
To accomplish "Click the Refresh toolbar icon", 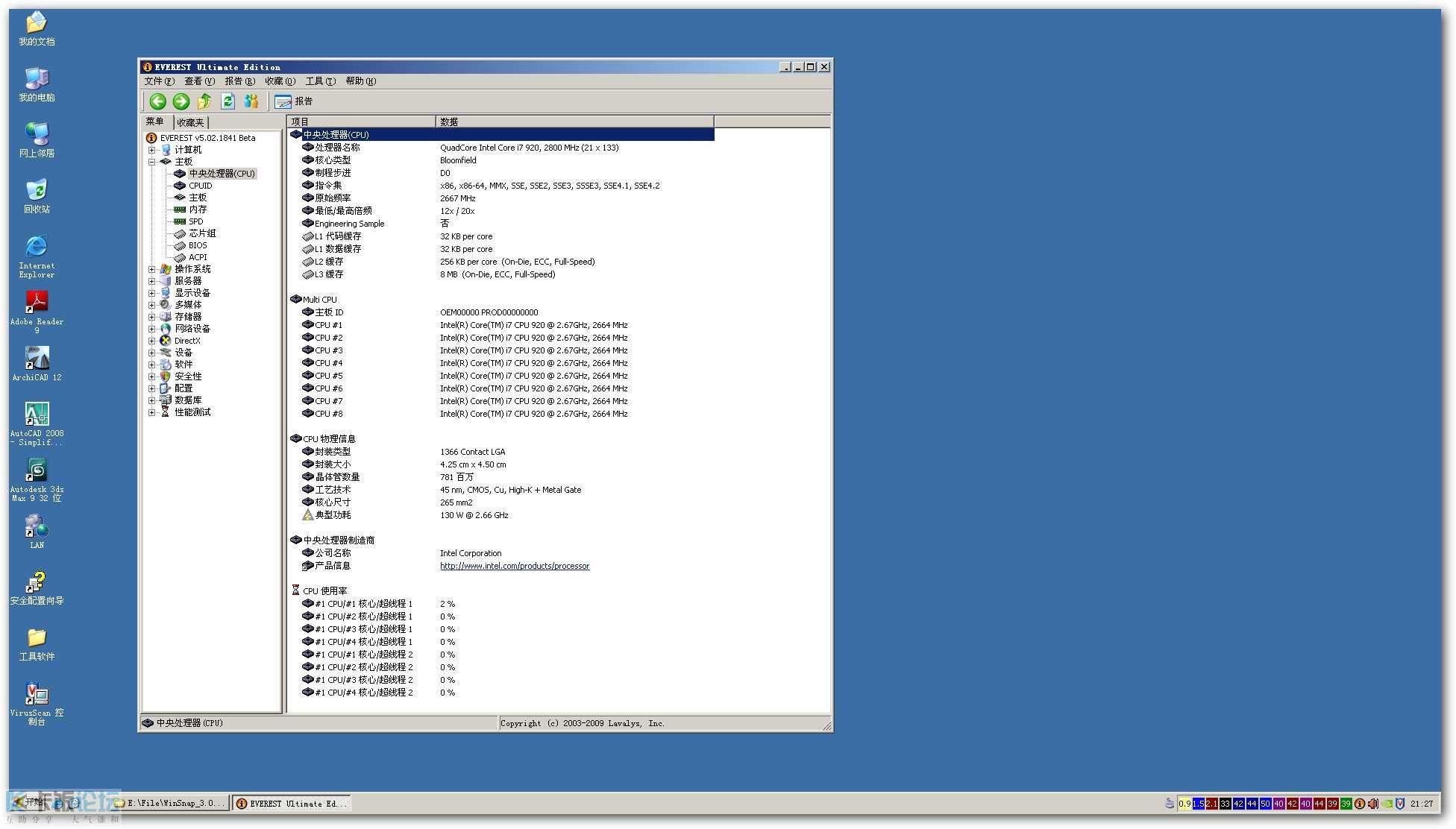I will (228, 101).
